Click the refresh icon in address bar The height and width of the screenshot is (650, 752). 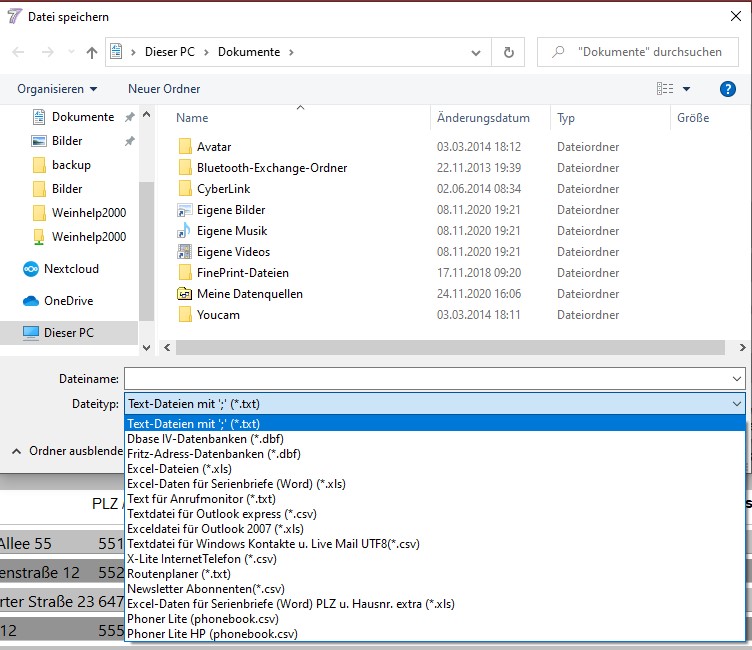click(x=509, y=52)
